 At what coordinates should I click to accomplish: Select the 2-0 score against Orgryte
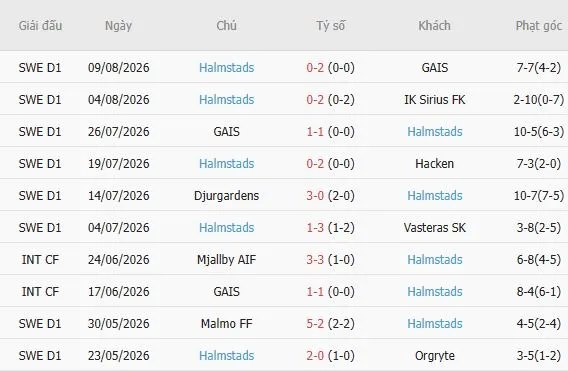coord(315,355)
